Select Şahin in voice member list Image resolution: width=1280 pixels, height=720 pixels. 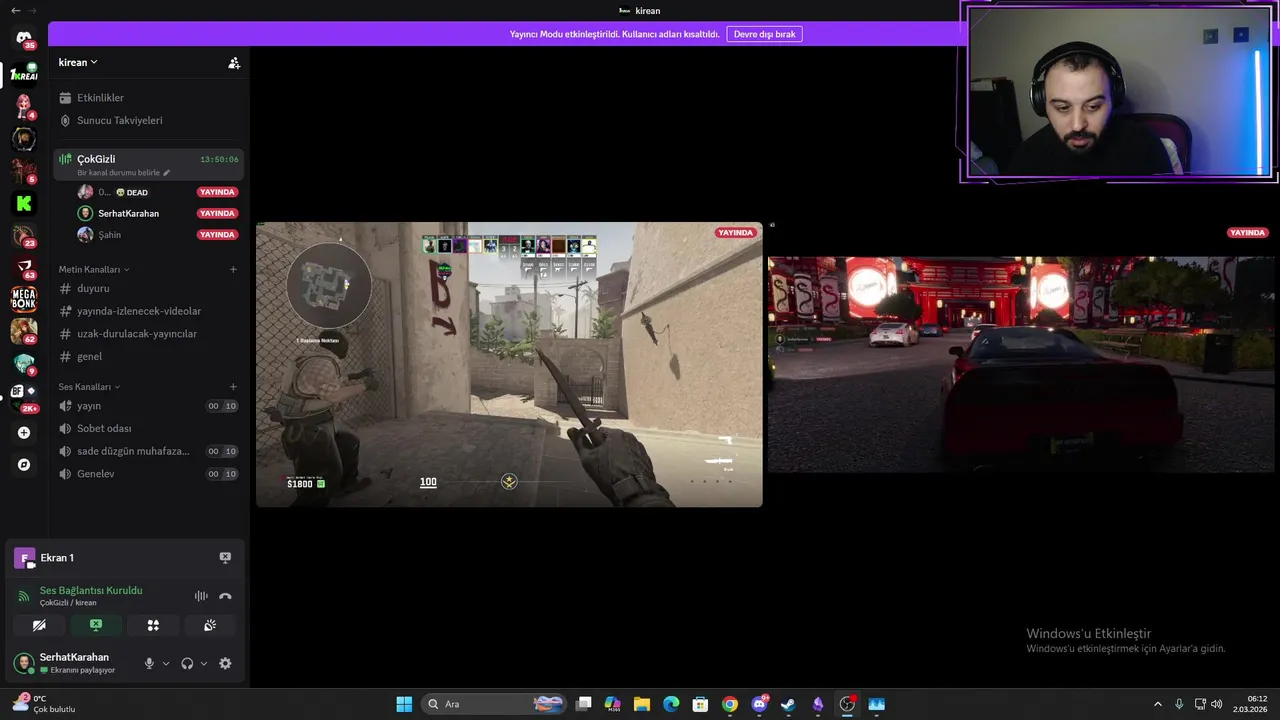click(x=158, y=235)
